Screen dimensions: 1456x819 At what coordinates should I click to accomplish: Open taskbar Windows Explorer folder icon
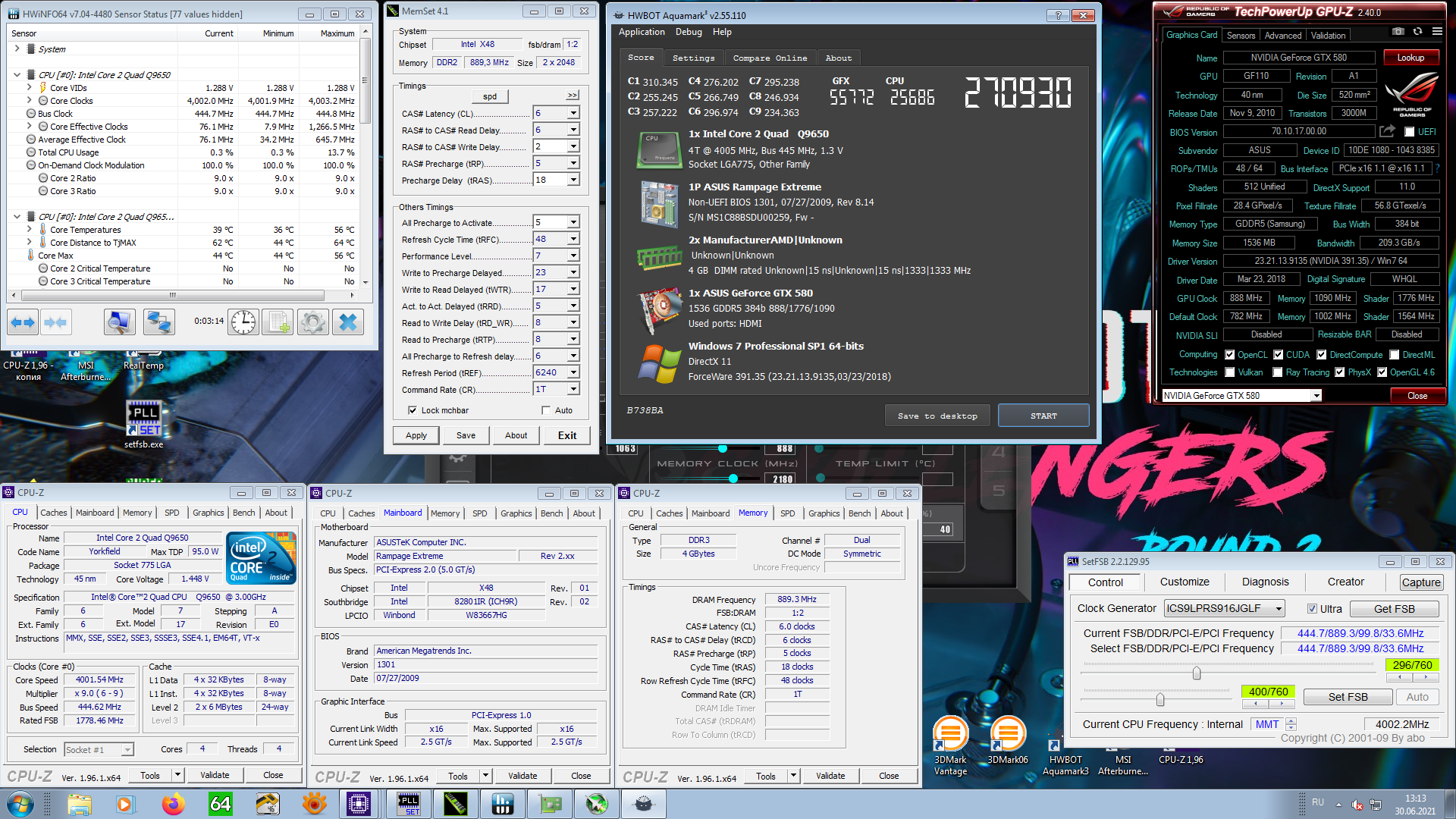79,804
